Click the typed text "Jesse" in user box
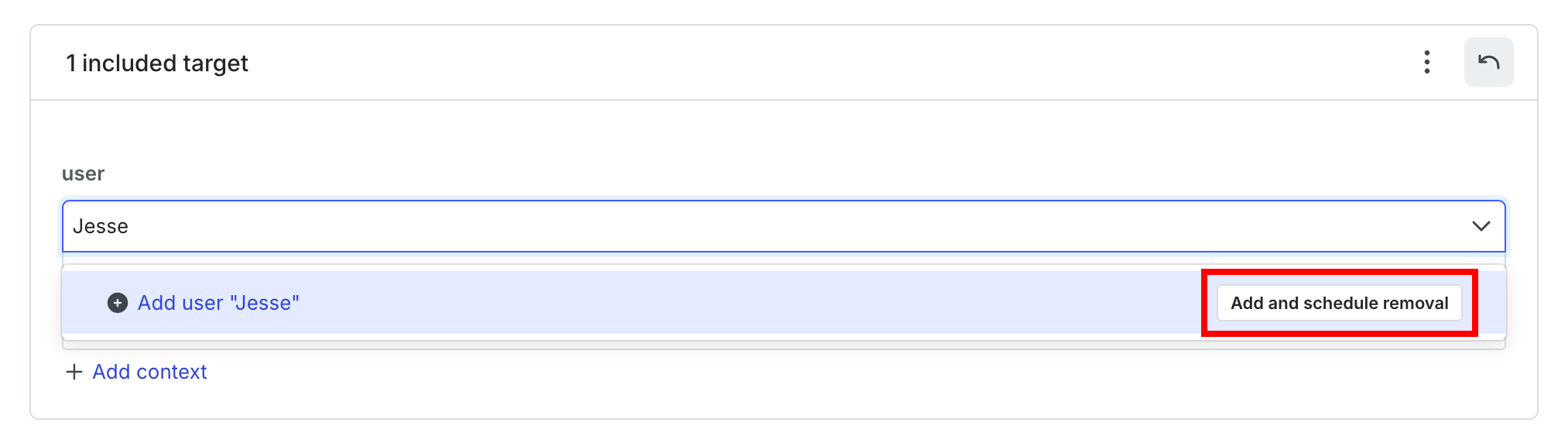The image size is (1568, 443). click(101, 226)
